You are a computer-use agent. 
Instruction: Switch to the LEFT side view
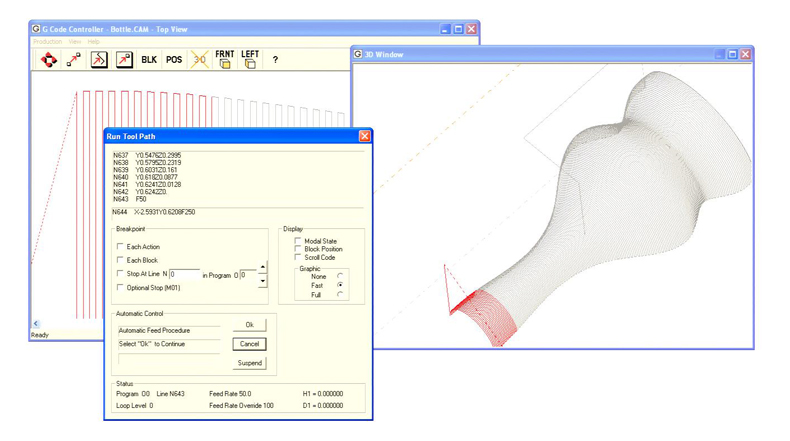pos(250,60)
